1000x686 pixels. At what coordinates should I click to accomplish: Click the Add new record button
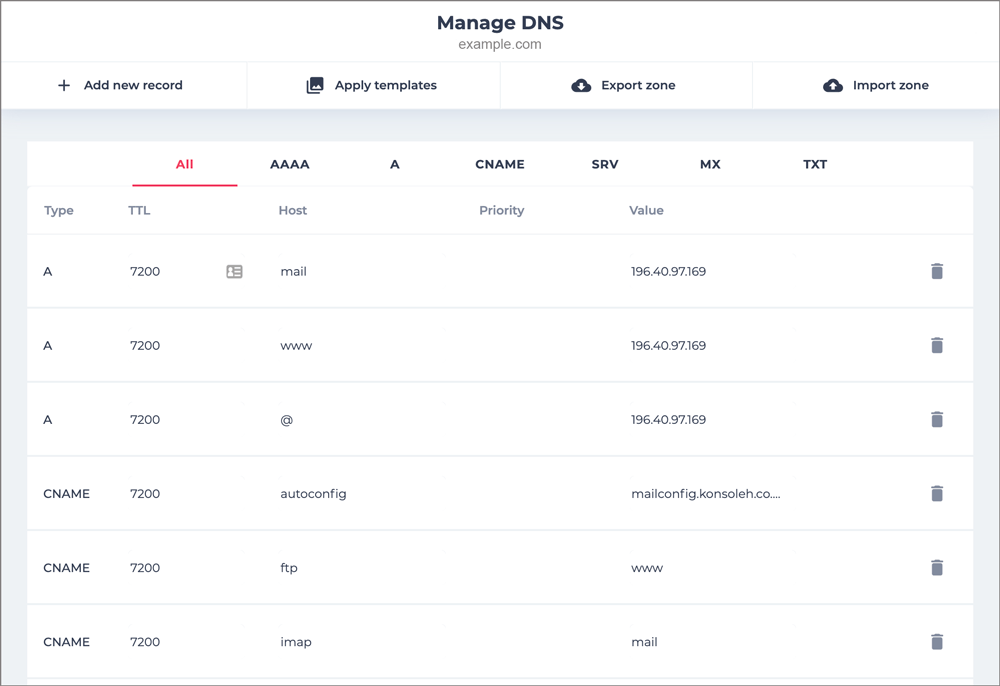[122, 85]
